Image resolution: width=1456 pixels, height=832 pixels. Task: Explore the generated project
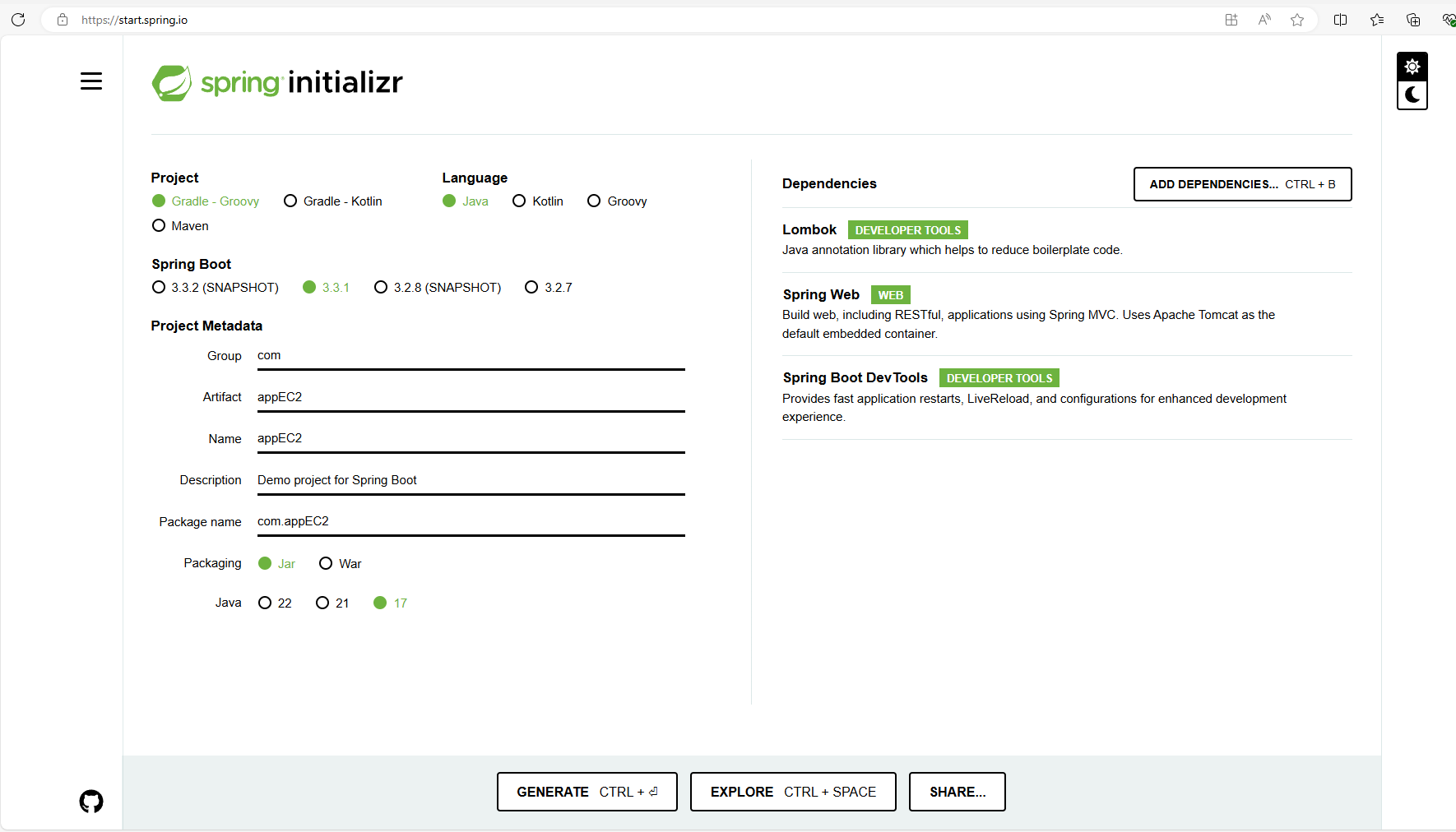coord(793,792)
